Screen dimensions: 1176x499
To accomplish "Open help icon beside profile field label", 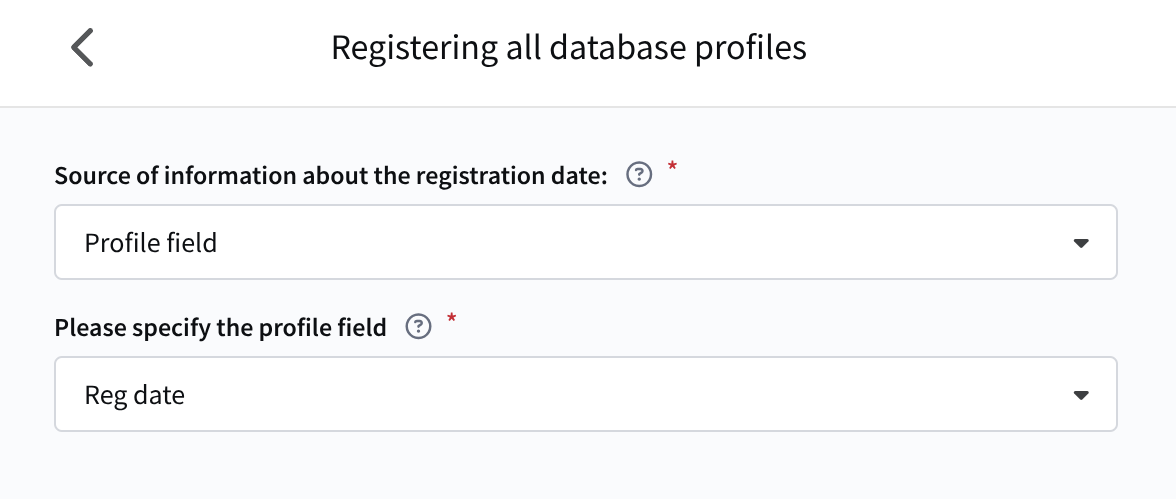I will click(x=419, y=327).
